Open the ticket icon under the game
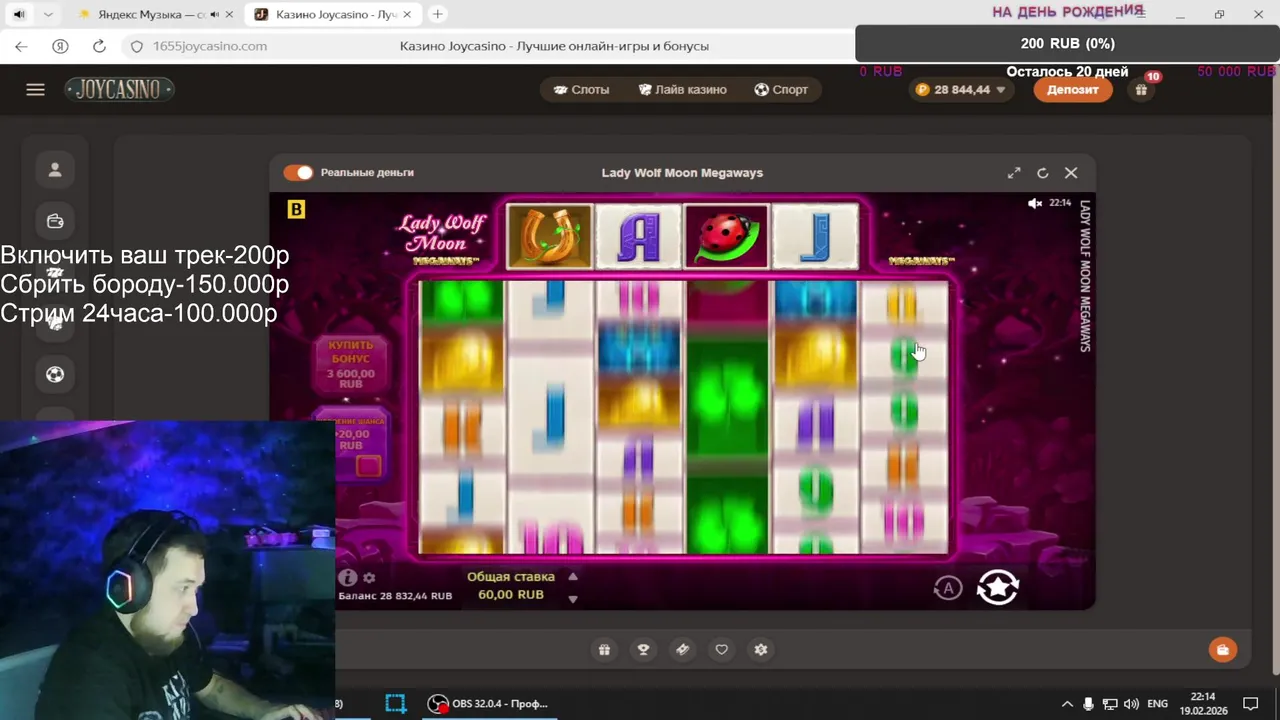This screenshot has width=1280, height=720. click(682, 650)
